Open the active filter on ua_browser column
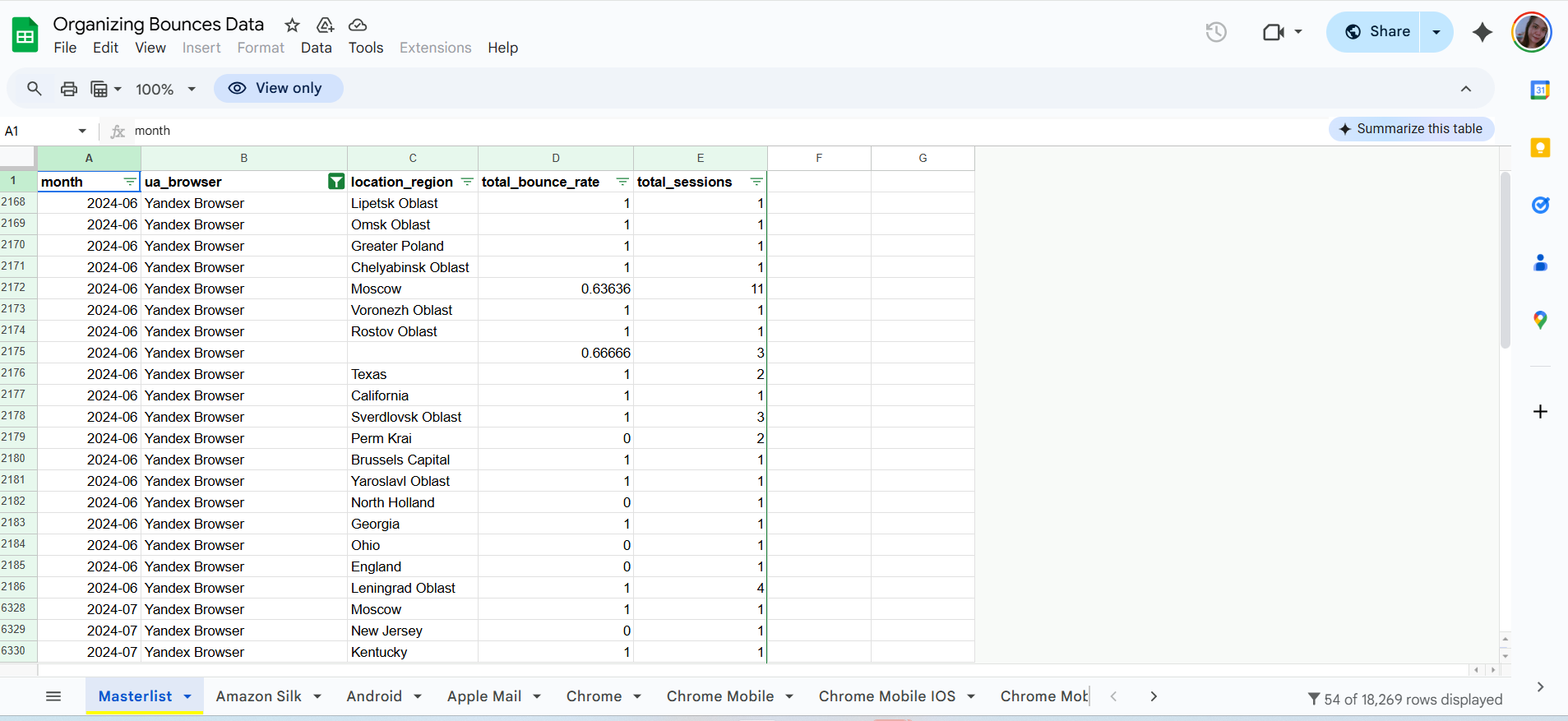Screen dimensions: 1568x721 [335, 182]
